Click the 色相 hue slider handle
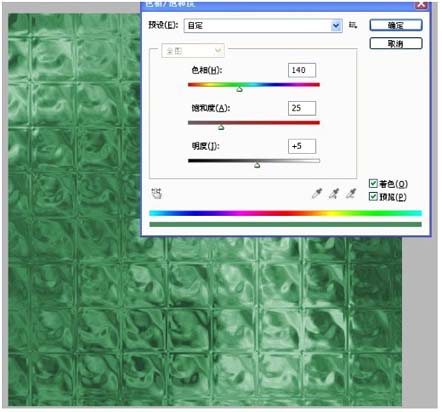 pos(239,89)
